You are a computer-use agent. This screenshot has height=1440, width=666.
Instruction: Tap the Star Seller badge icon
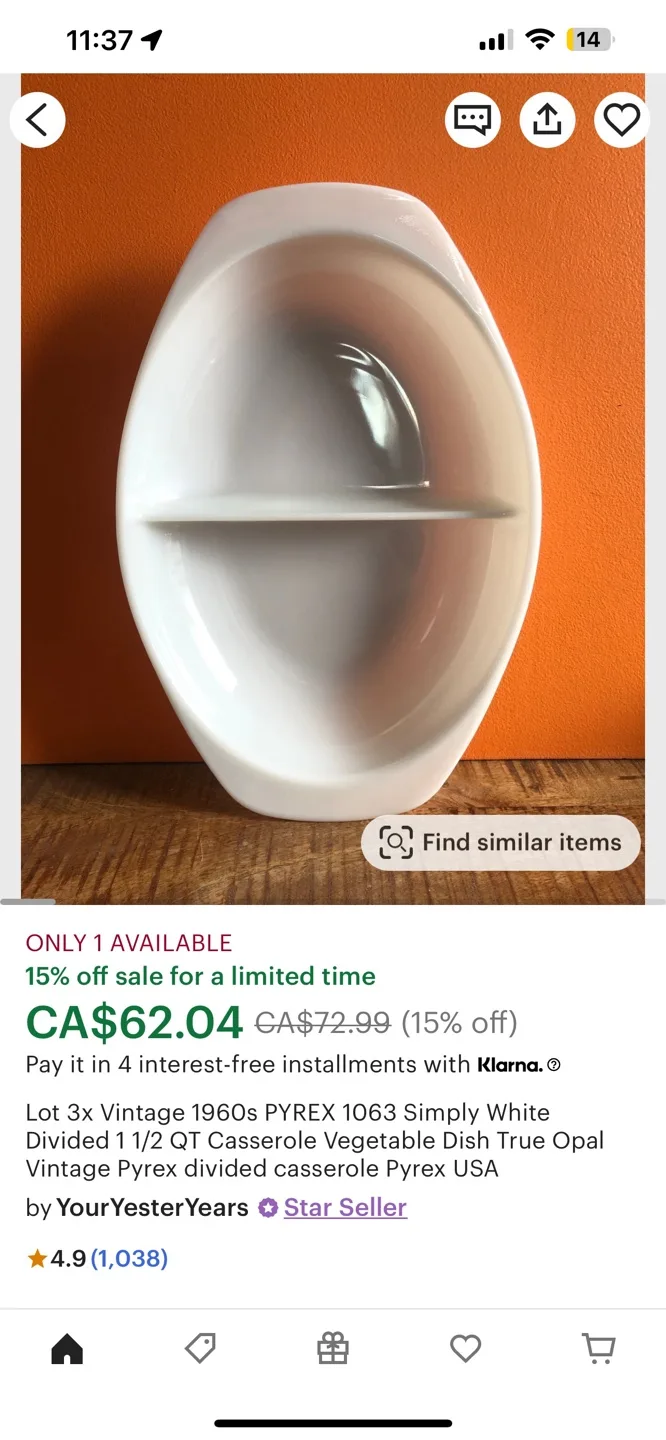click(267, 1208)
